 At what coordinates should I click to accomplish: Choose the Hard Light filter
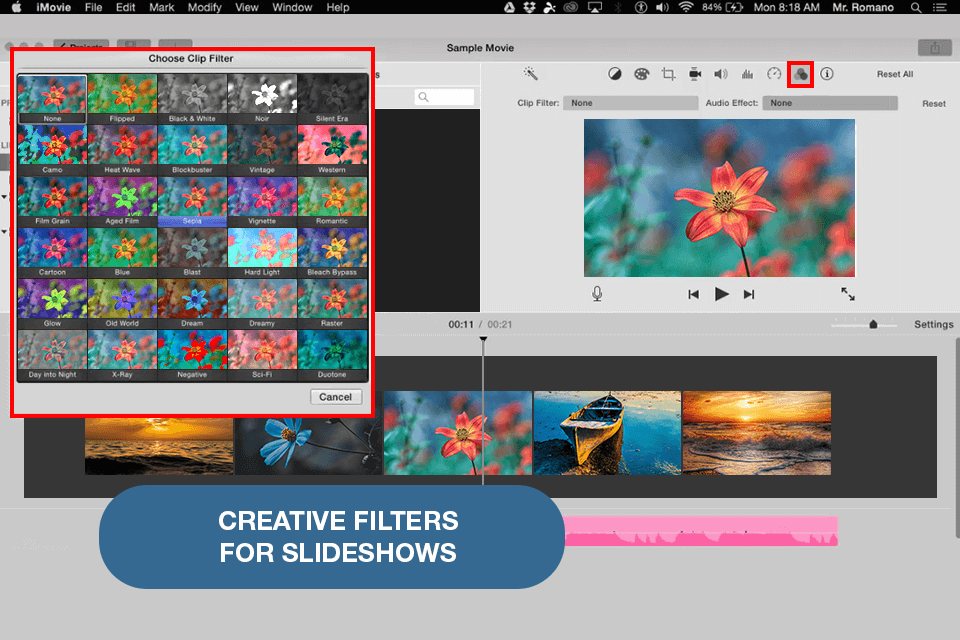click(262, 252)
